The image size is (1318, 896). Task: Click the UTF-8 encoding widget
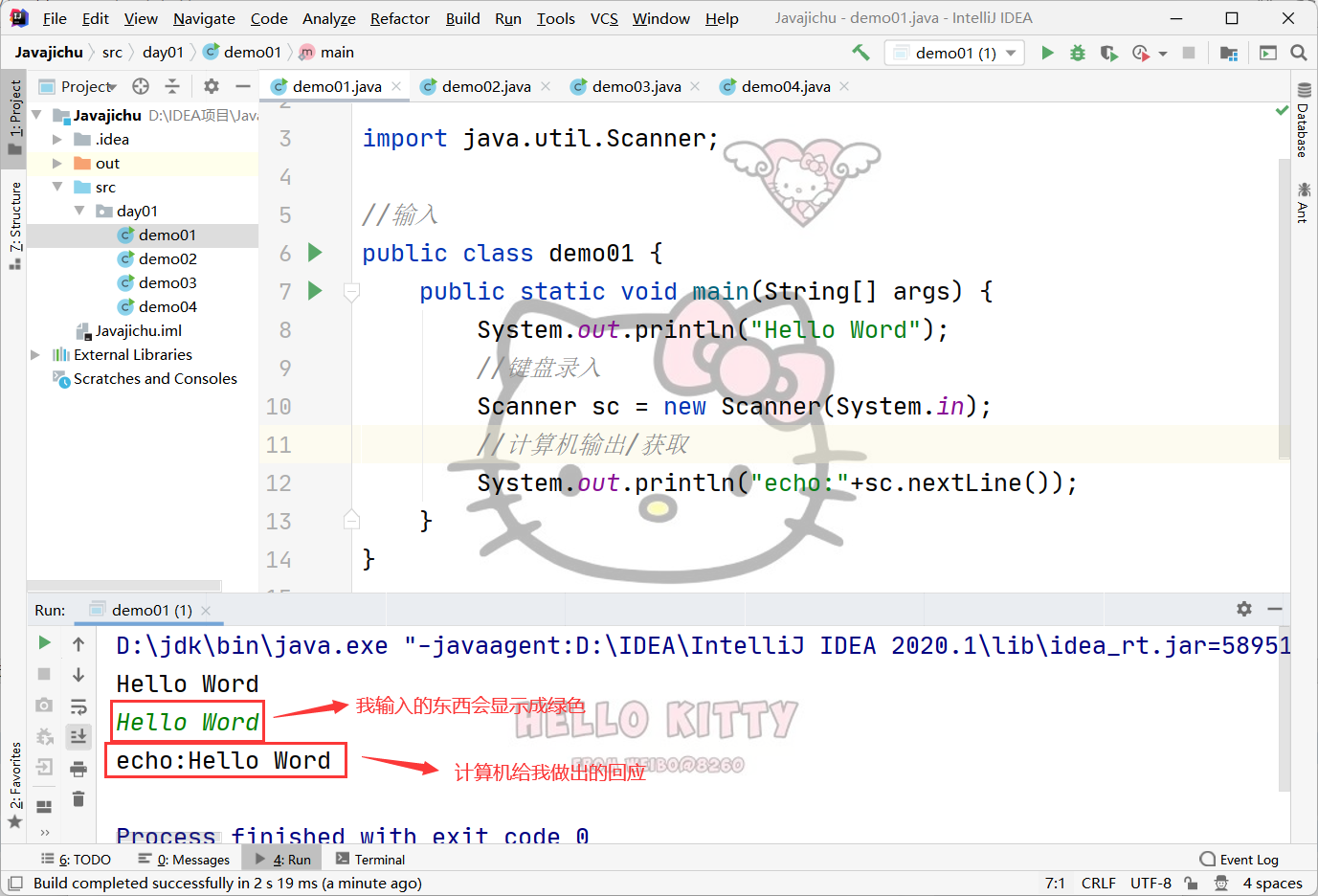[1150, 883]
